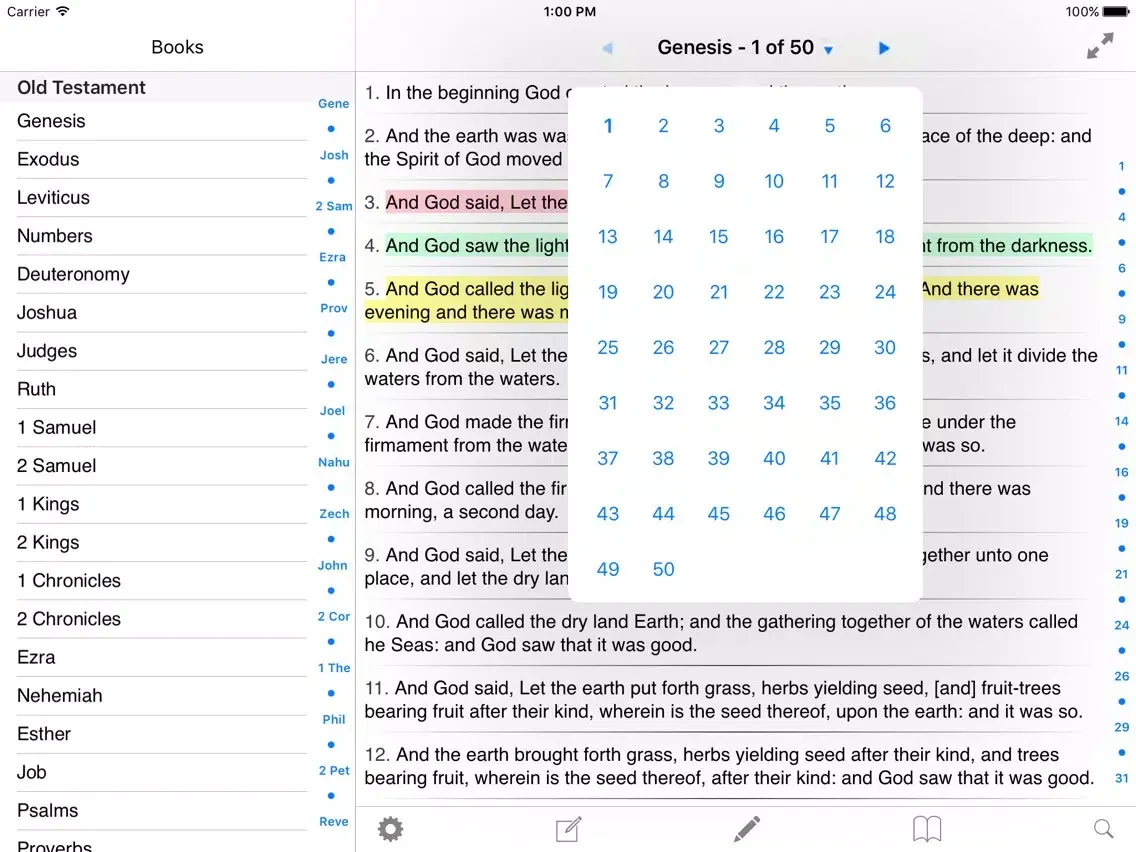1136x852 pixels.
Task: Tap verse 10 about dry land Earth
Action: 721,633
